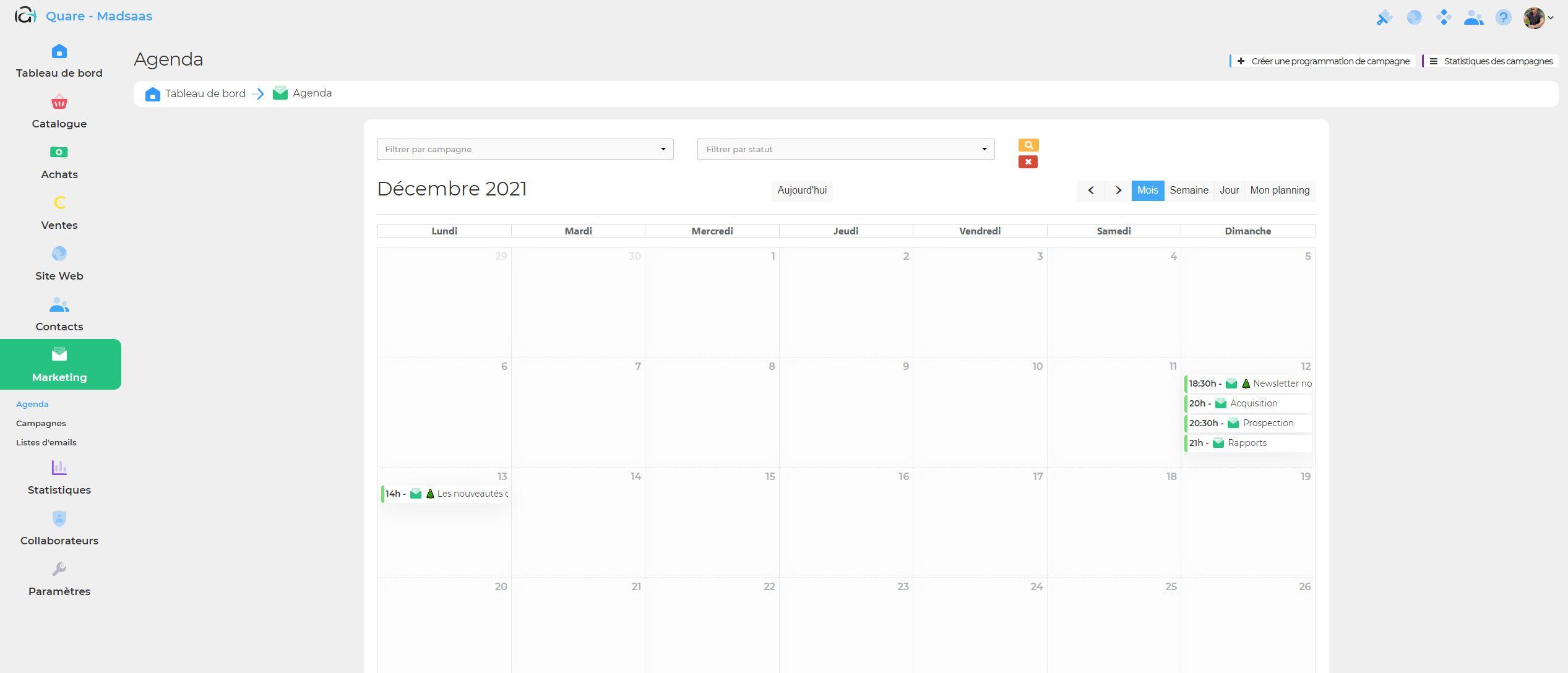Click the Jeudi column header
Viewport: 1568px width, 673px height.
pos(846,231)
